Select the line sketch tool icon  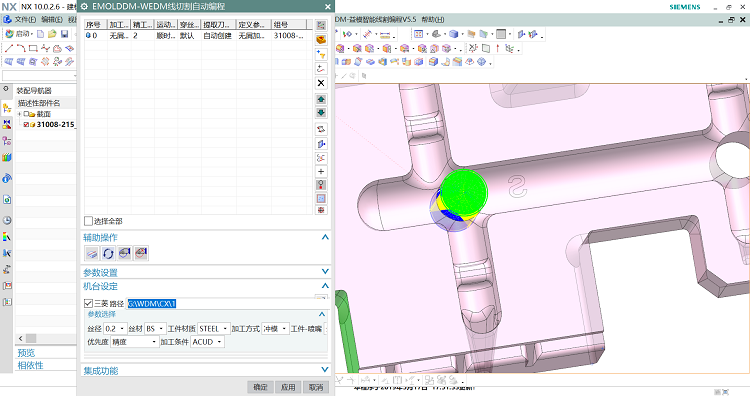coord(9,48)
